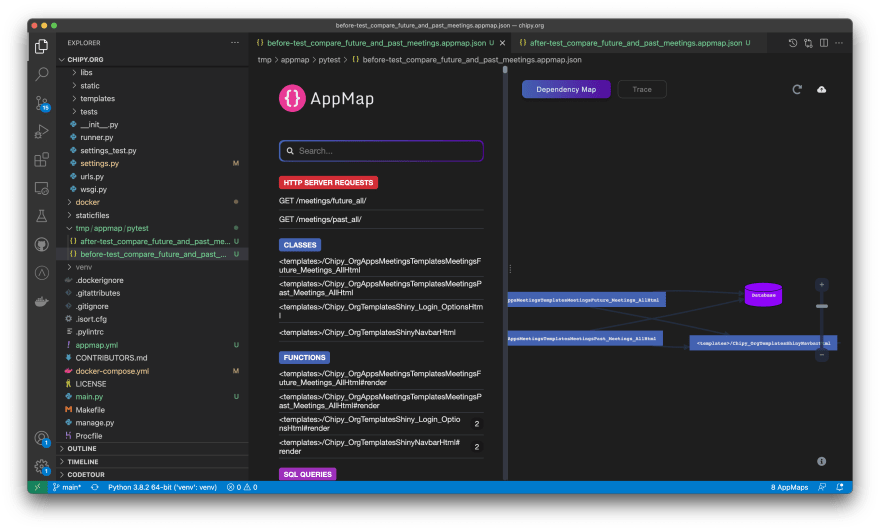Select the Python 3.8.2 interpreter

pos(162,487)
